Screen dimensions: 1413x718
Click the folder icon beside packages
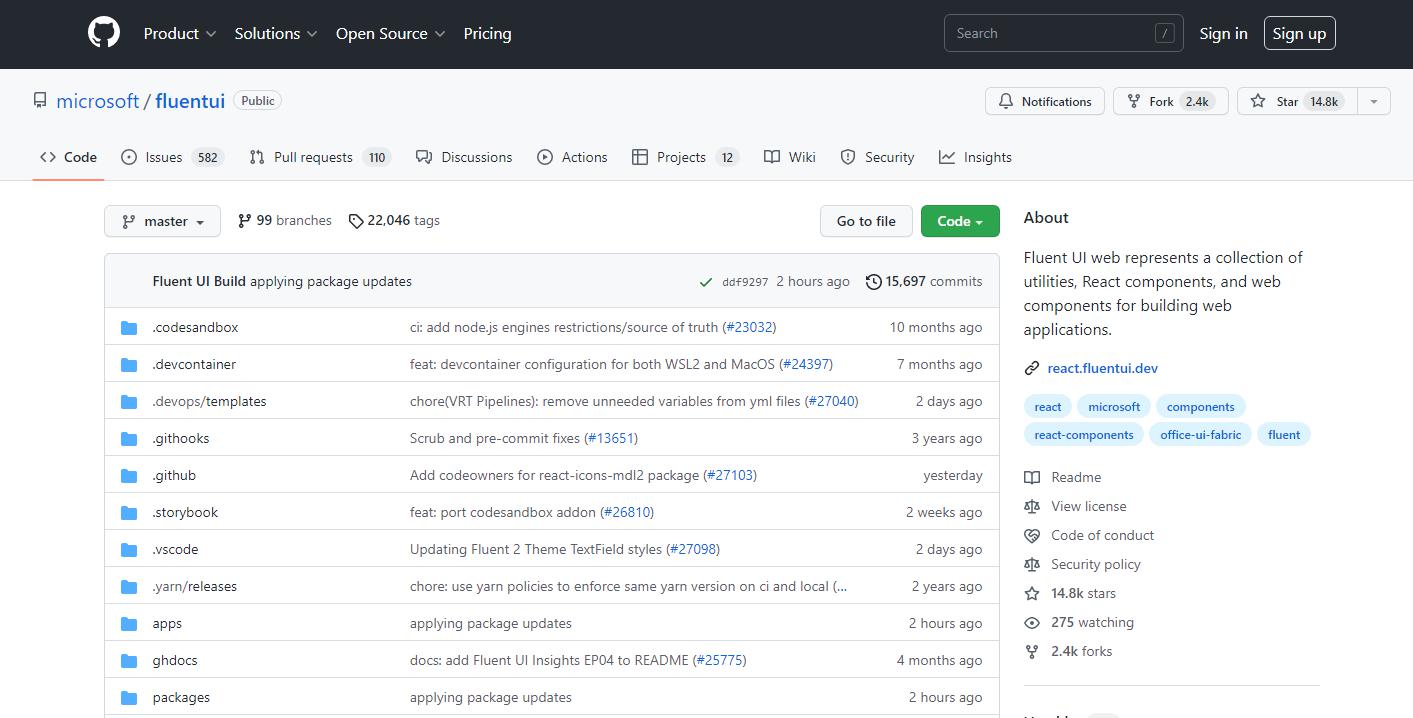point(129,698)
